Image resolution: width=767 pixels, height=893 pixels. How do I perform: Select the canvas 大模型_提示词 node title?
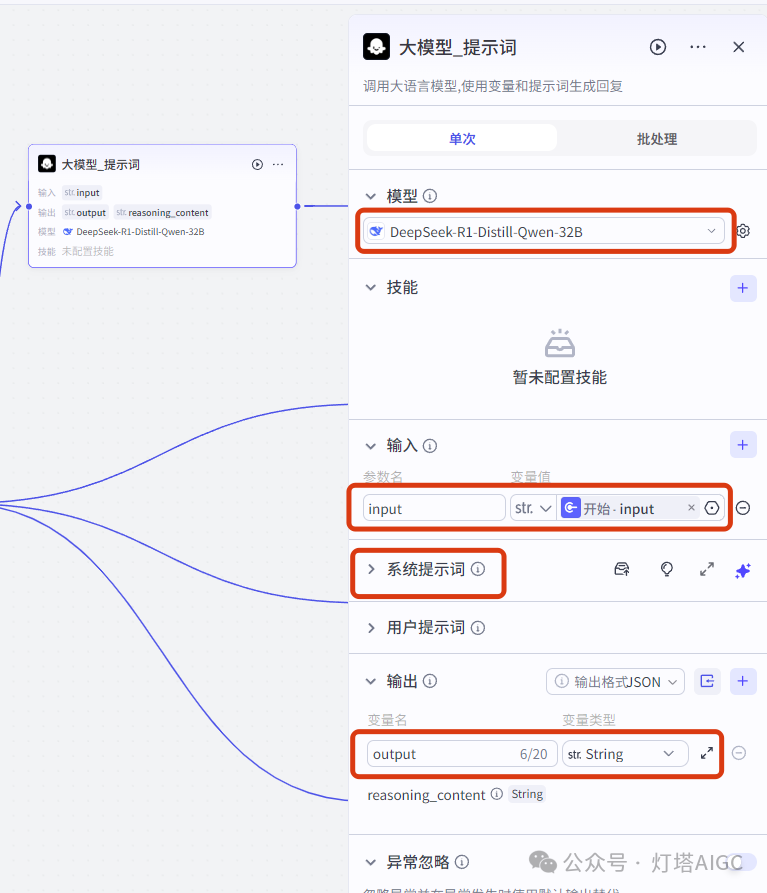click(100, 165)
